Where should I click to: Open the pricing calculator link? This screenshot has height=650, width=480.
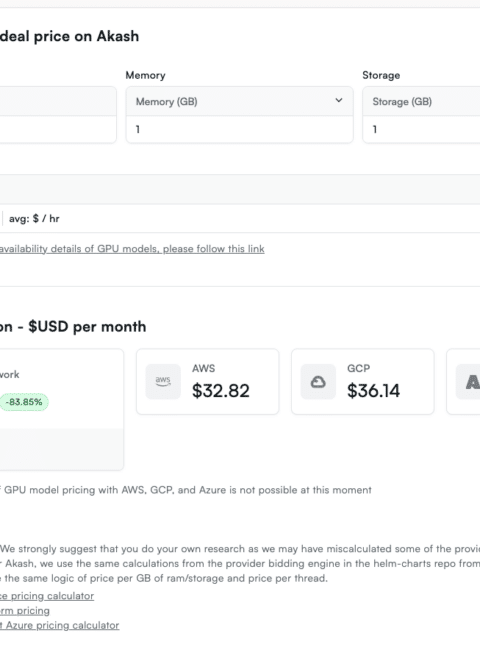click(47, 596)
